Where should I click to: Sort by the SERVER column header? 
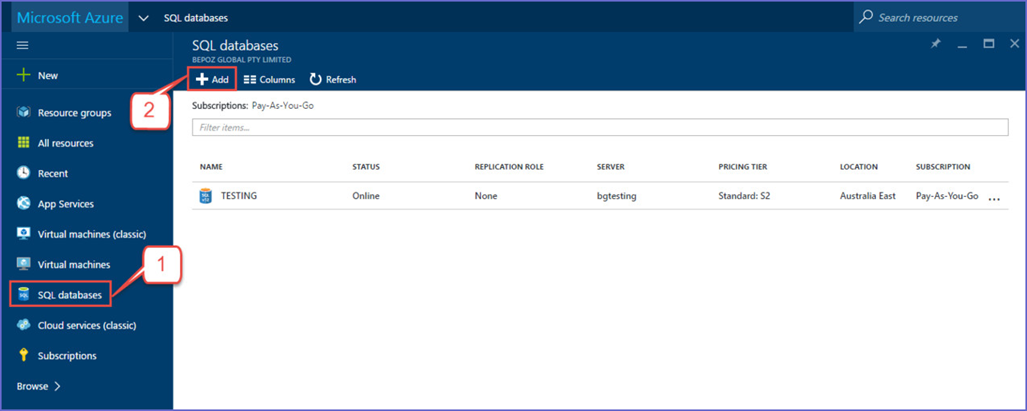(x=610, y=167)
